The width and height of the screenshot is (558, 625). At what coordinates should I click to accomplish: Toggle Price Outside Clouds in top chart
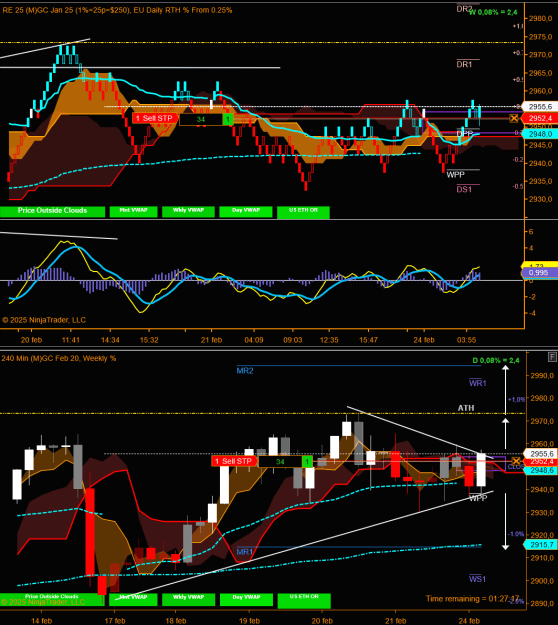click(x=52, y=211)
